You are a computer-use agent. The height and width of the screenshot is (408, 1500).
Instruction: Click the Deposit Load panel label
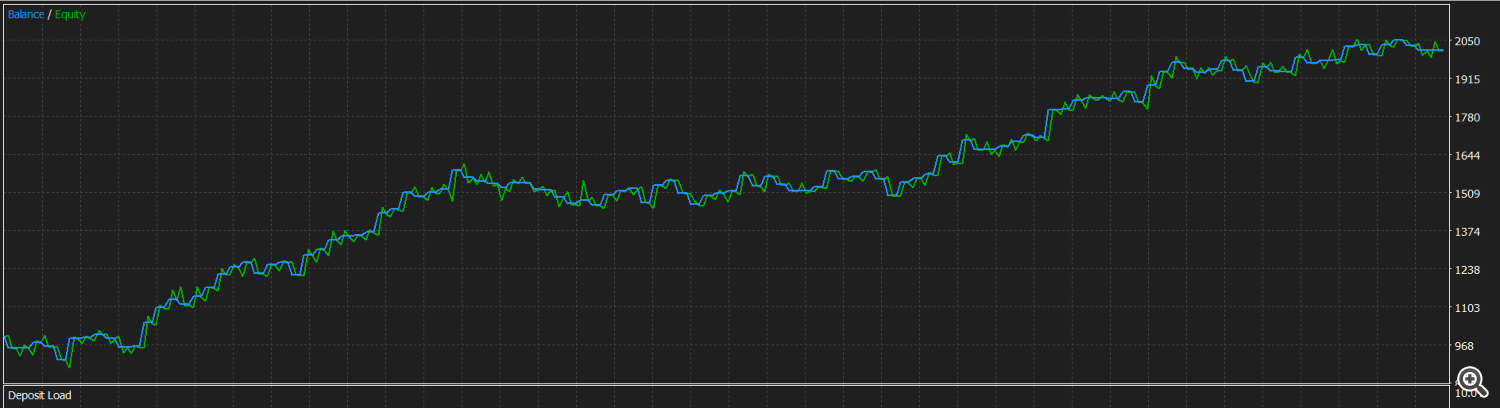tap(40, 396)
